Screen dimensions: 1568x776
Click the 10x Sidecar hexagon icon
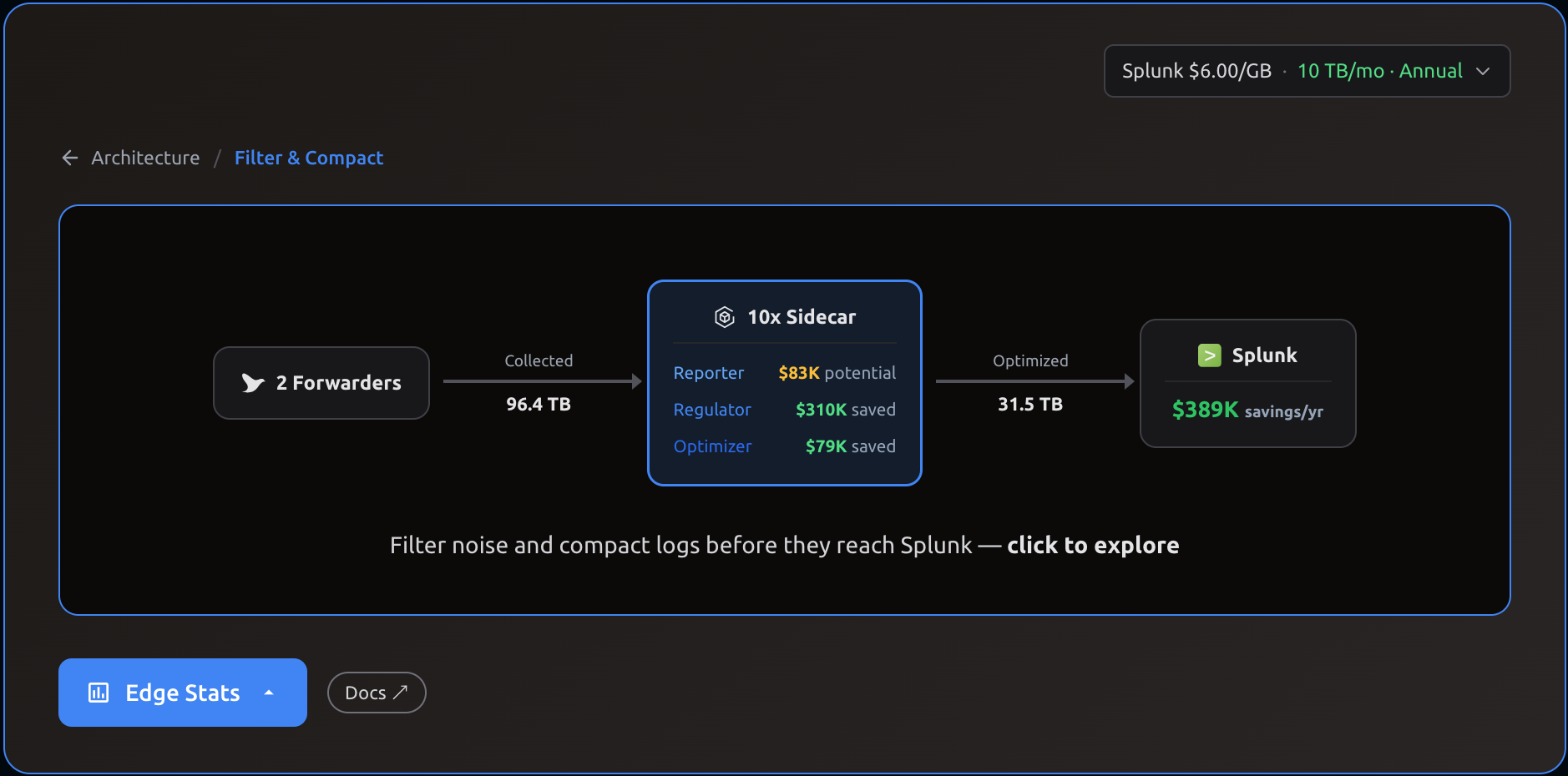[724, 317]
